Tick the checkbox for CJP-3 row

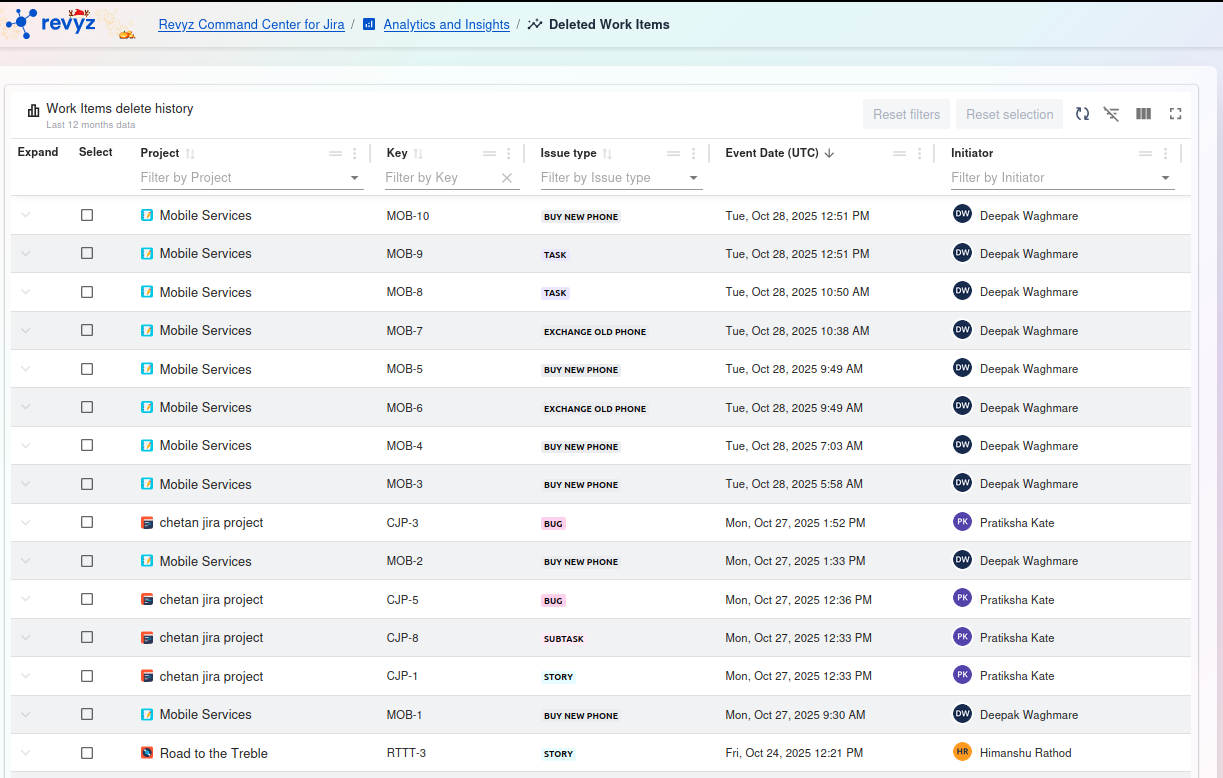pyautogui.click(x=87, y=522)
